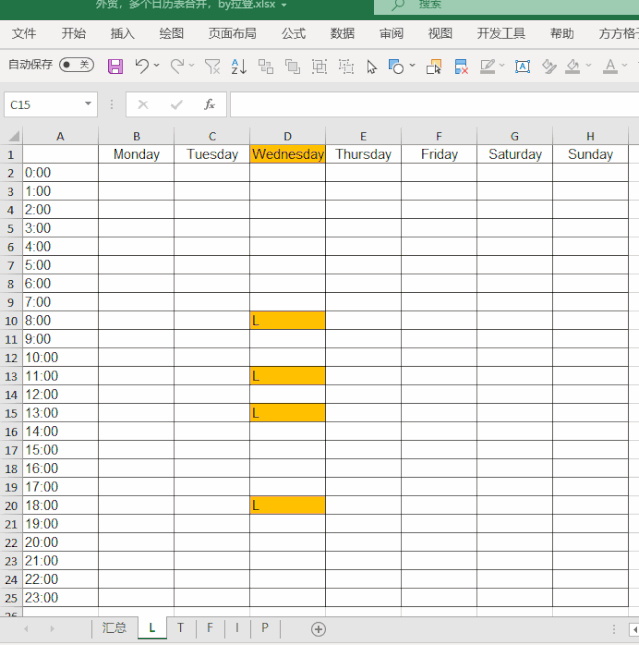Click the Delete table rows icon with red X
Screen dimensions: 639x645
click(x=461, y=66)
